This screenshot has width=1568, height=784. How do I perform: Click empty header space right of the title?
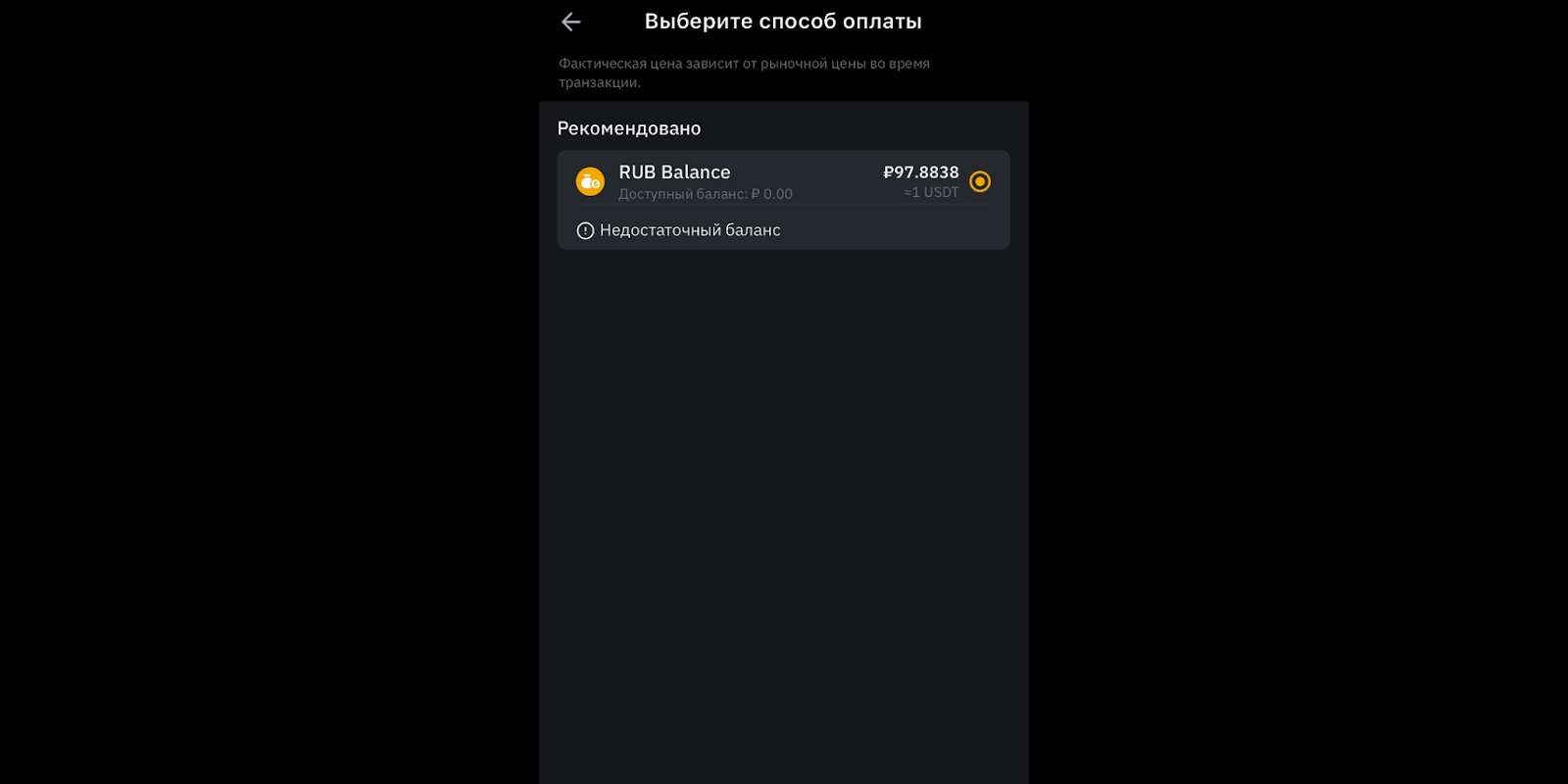coord(980,22)
